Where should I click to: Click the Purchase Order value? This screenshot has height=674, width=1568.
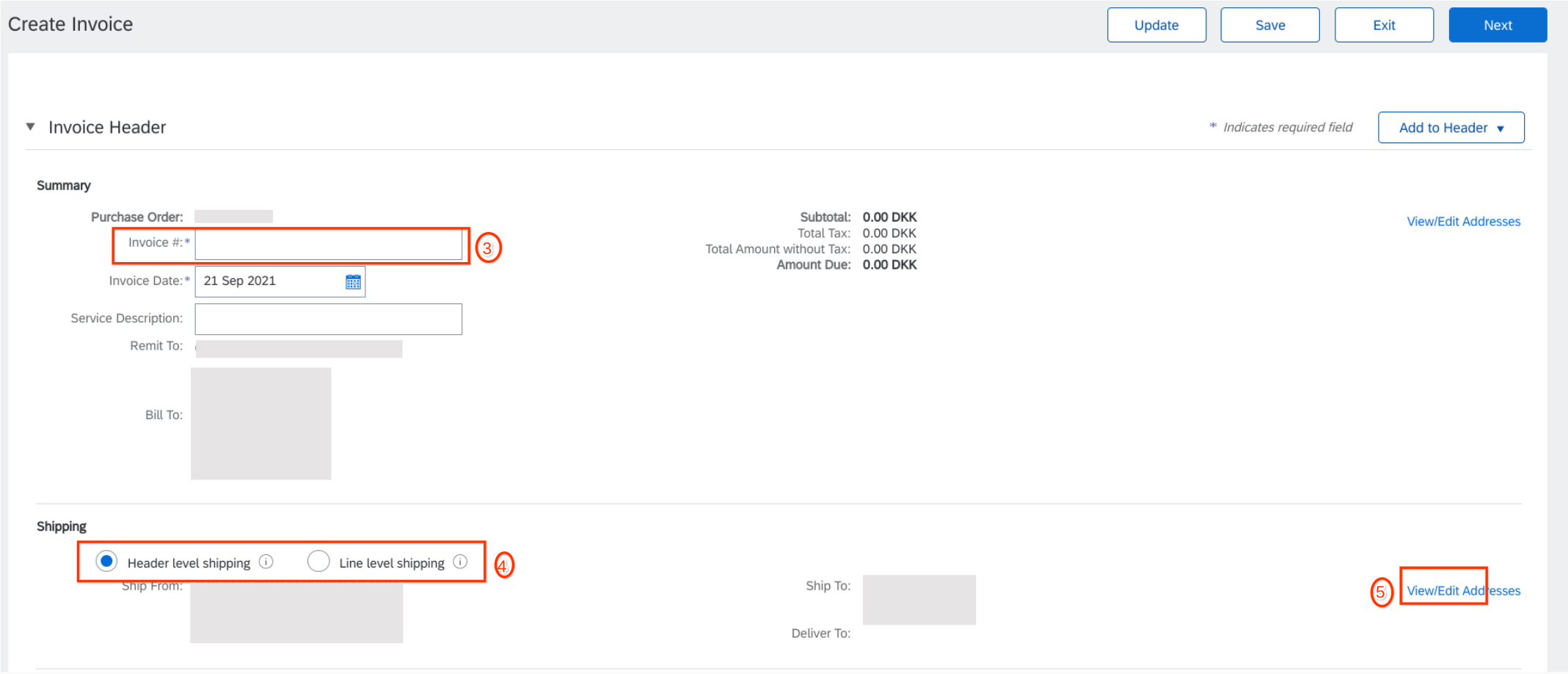pyautogui.click(x=233, y=216)
